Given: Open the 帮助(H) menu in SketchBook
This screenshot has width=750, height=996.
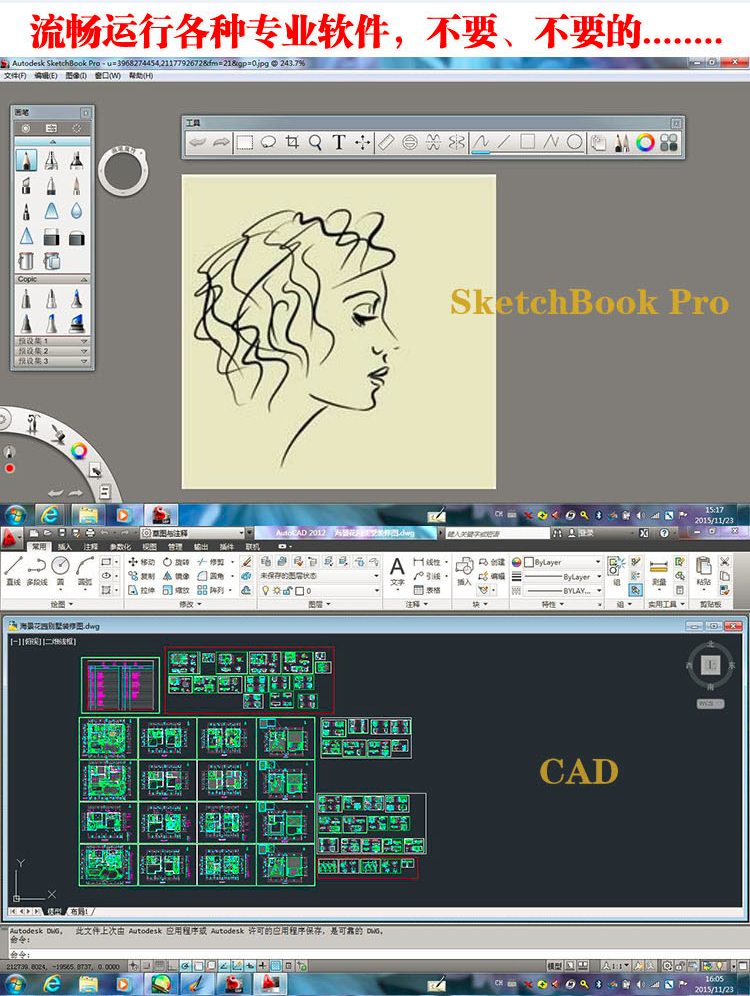Looking at the screenshot, I should click(141, 76).
